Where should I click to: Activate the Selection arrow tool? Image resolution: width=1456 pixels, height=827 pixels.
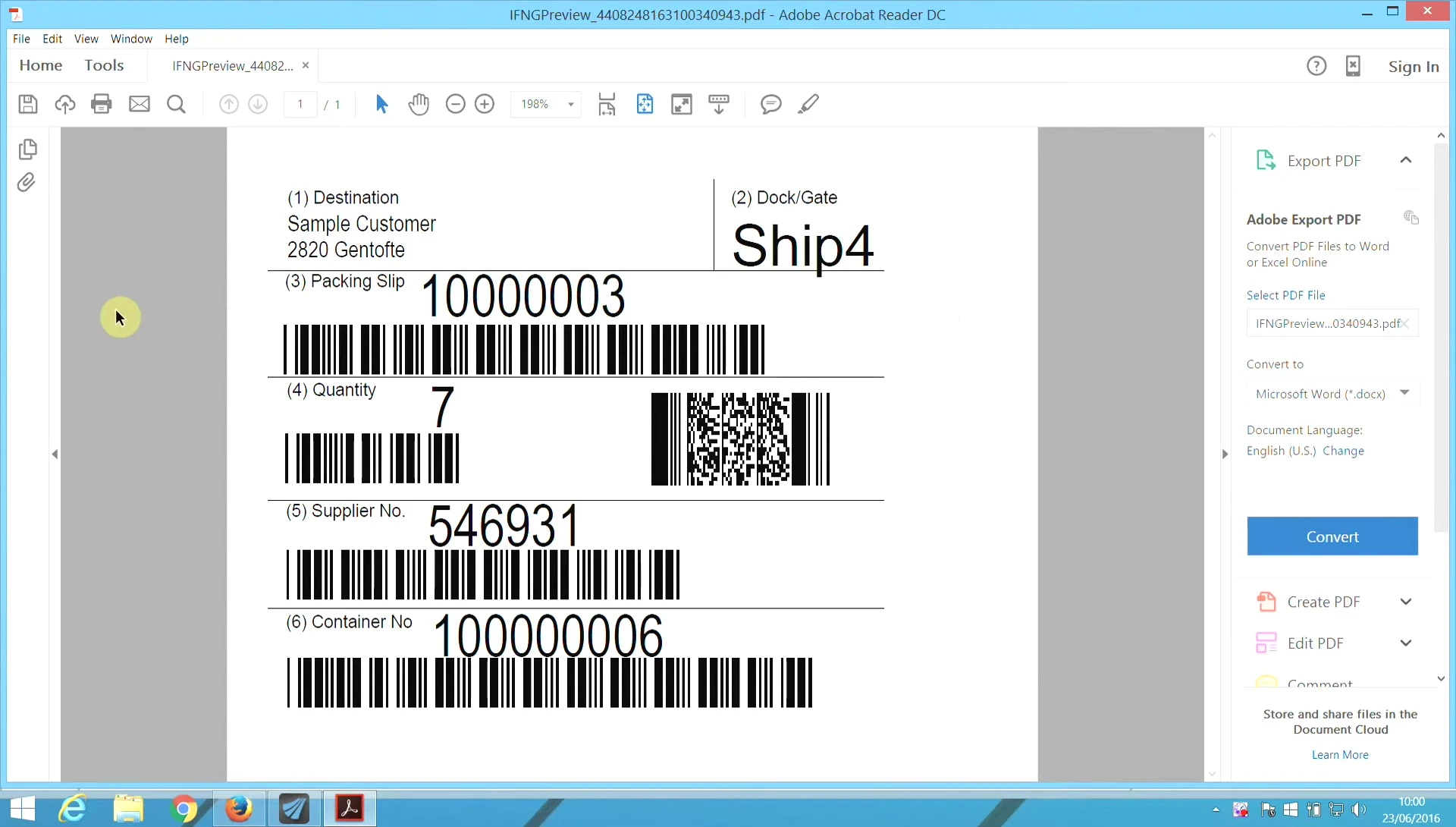[x=381, y=104]
